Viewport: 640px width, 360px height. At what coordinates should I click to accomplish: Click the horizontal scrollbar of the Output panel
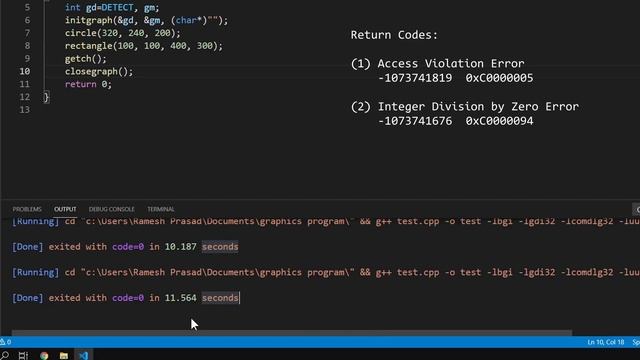(292, 333)
